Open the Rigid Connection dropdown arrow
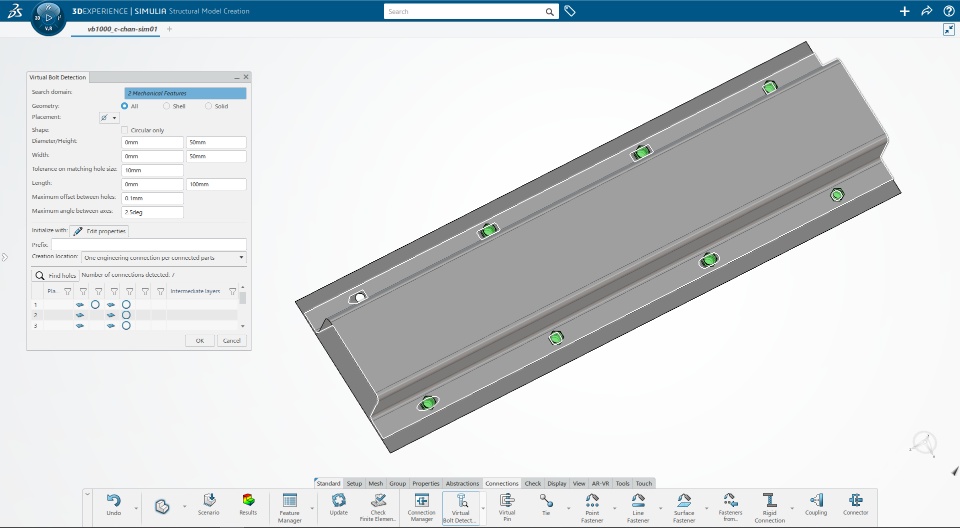The height and width of the screenshot is (528, 960). click(x=792, y=508)
